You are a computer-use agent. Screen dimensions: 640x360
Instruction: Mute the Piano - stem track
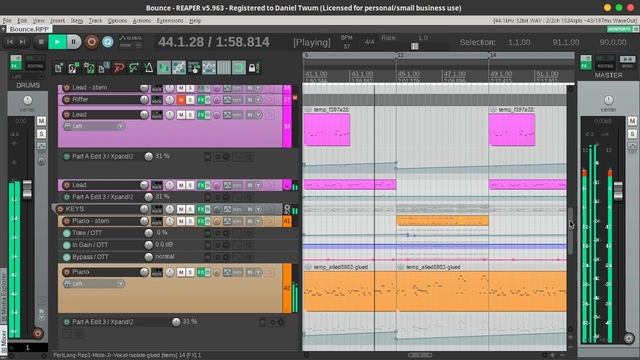(181, 221)
